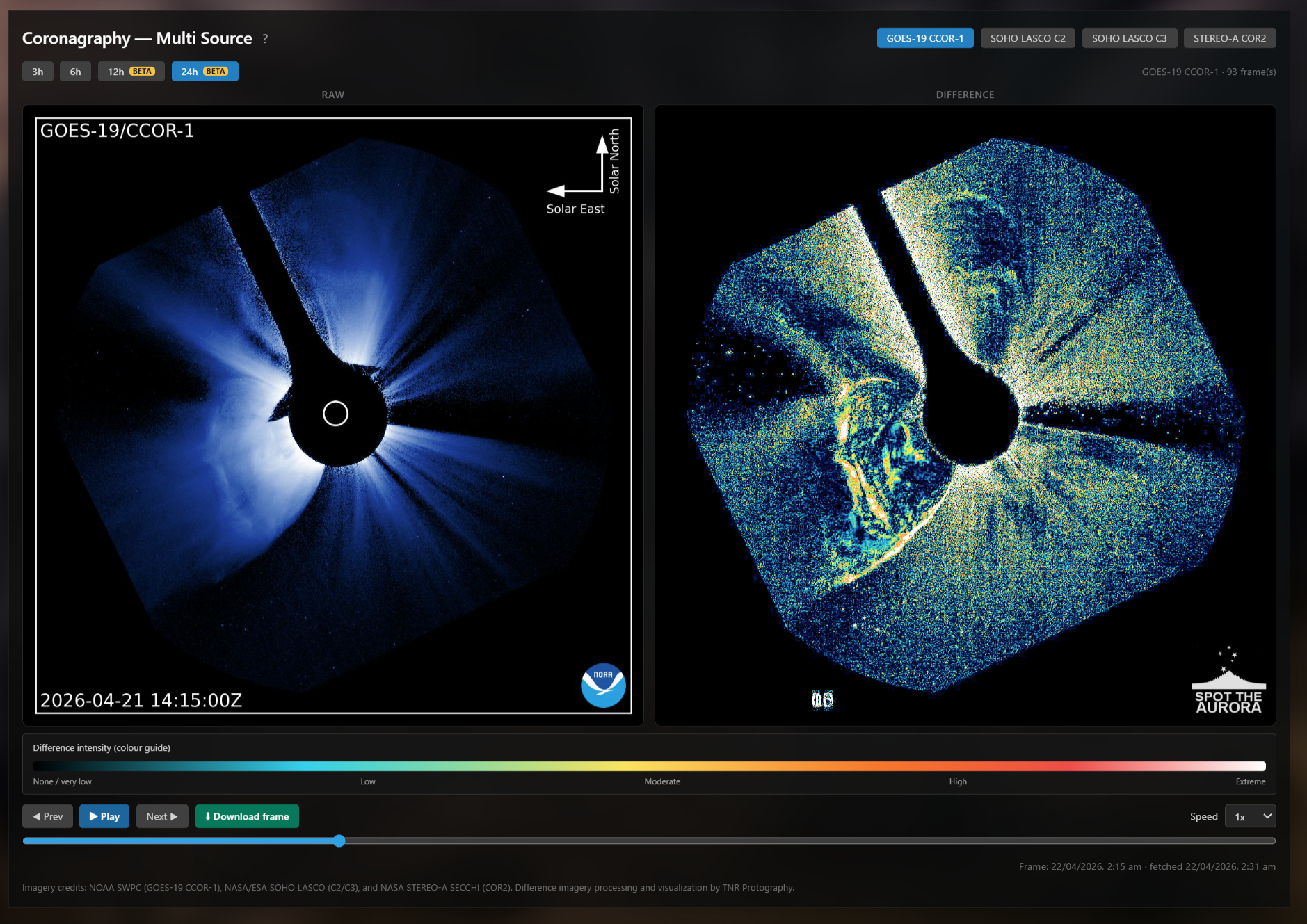Click the Speed label
This screenshot has width=1307, height=924.
(1203, 816)
